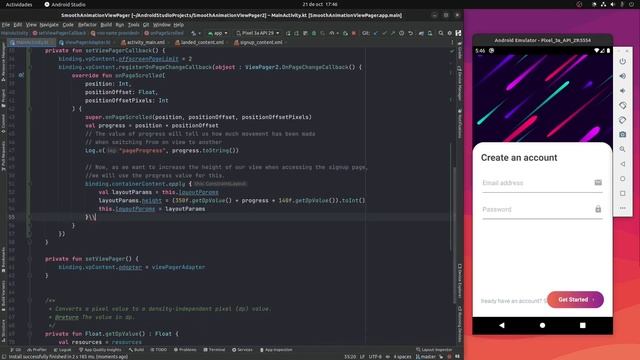This screenshot has width=640, height=360.
Task: Open the Logcat tool window
Action: 62,350
